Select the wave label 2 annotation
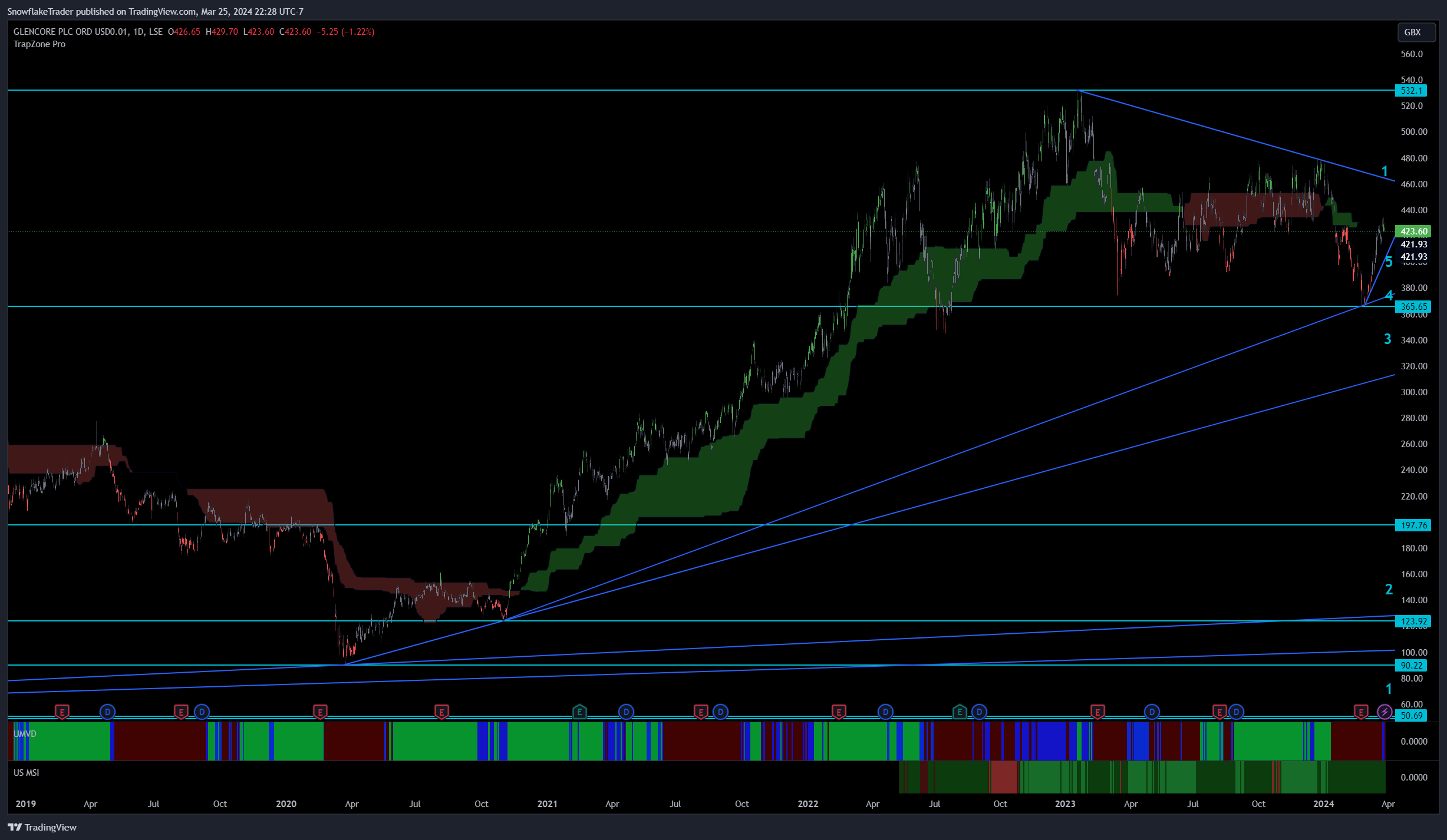Image resolution: width=1447 pixels, height=840 pixels. point(1389,589)
